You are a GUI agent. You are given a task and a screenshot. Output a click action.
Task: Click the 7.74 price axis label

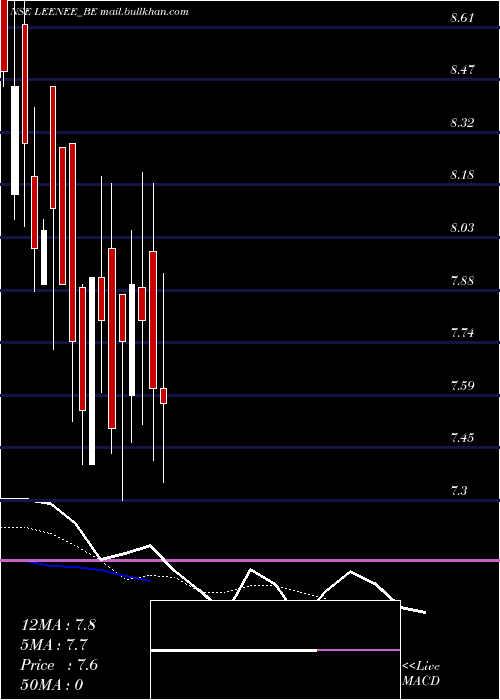(x=462, y=333)
